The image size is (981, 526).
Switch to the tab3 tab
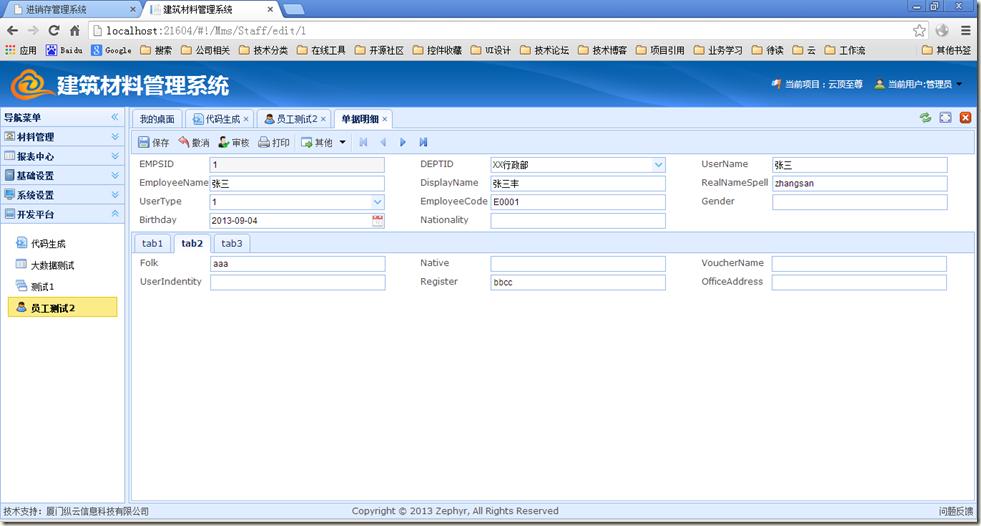tap(232, 244)
